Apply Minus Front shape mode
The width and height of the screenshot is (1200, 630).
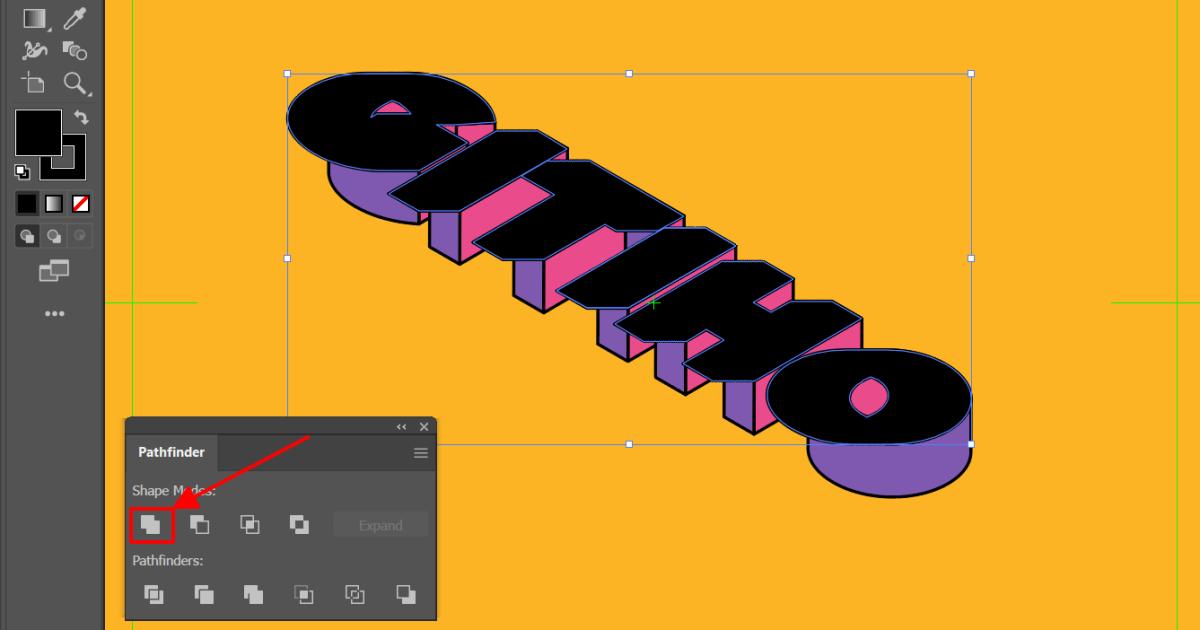coord(200,524)
